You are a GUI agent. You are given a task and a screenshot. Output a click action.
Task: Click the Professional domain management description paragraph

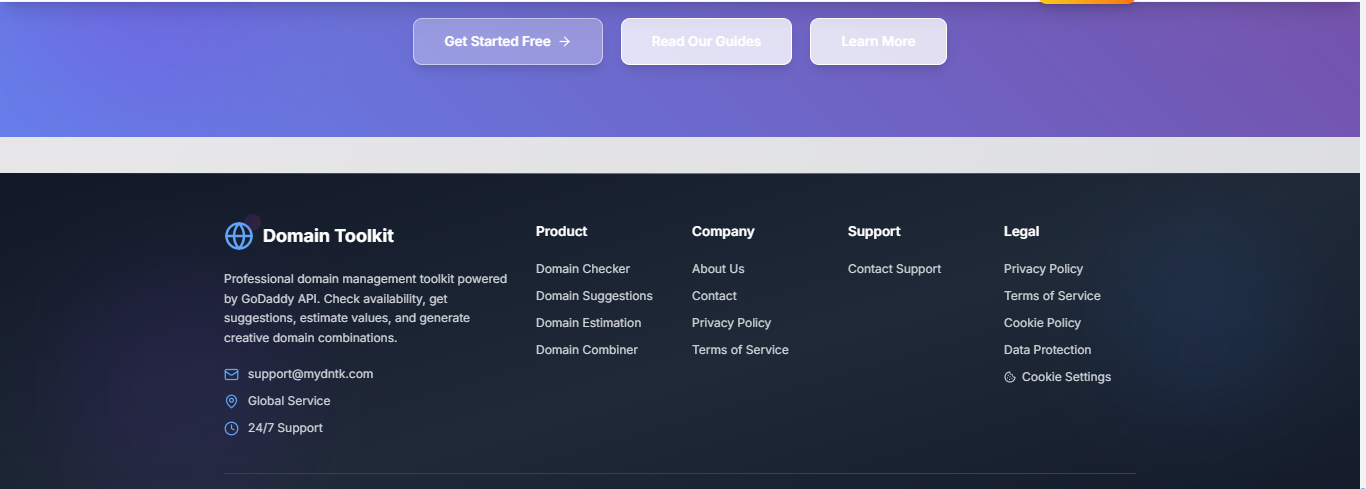coord(366,308)
